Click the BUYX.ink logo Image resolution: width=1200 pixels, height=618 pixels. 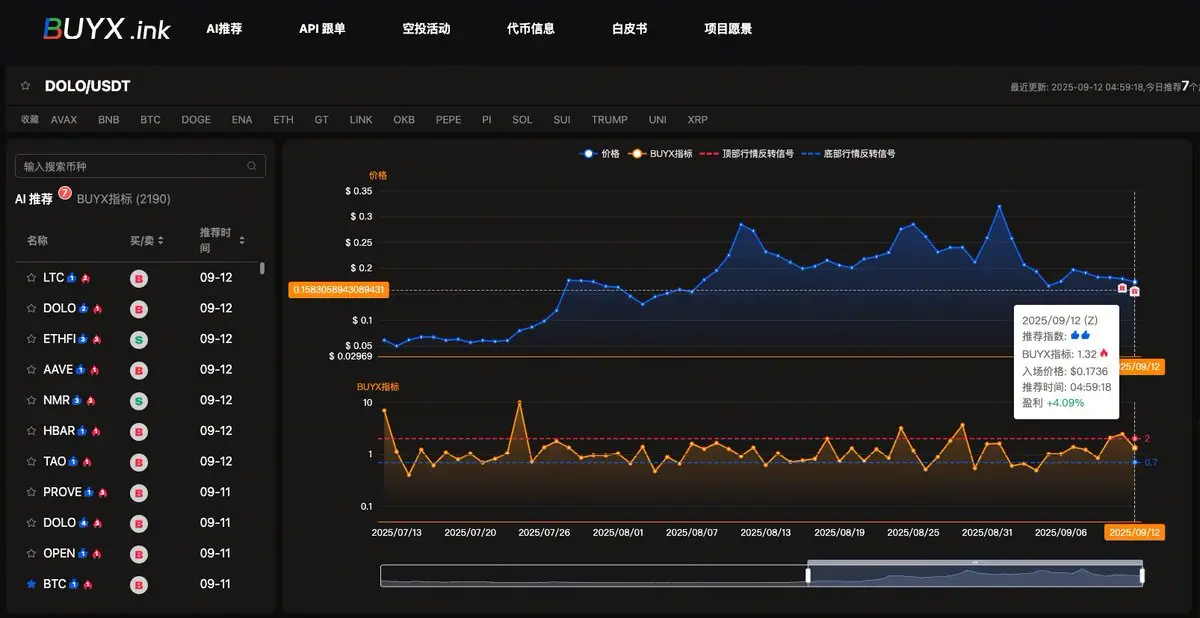coord(107,29)
